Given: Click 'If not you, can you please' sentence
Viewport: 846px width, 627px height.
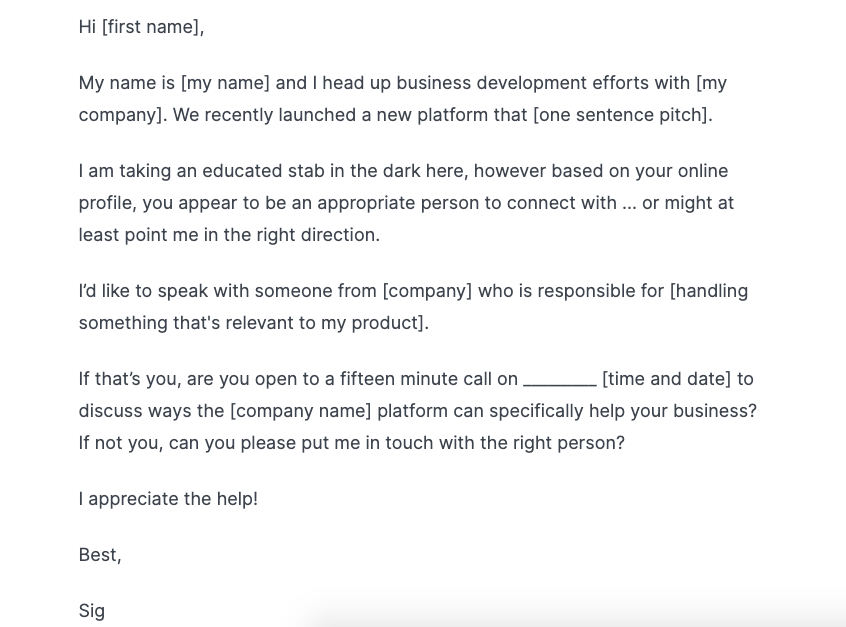Looking at the screenshot, I should tap(188, 443).
